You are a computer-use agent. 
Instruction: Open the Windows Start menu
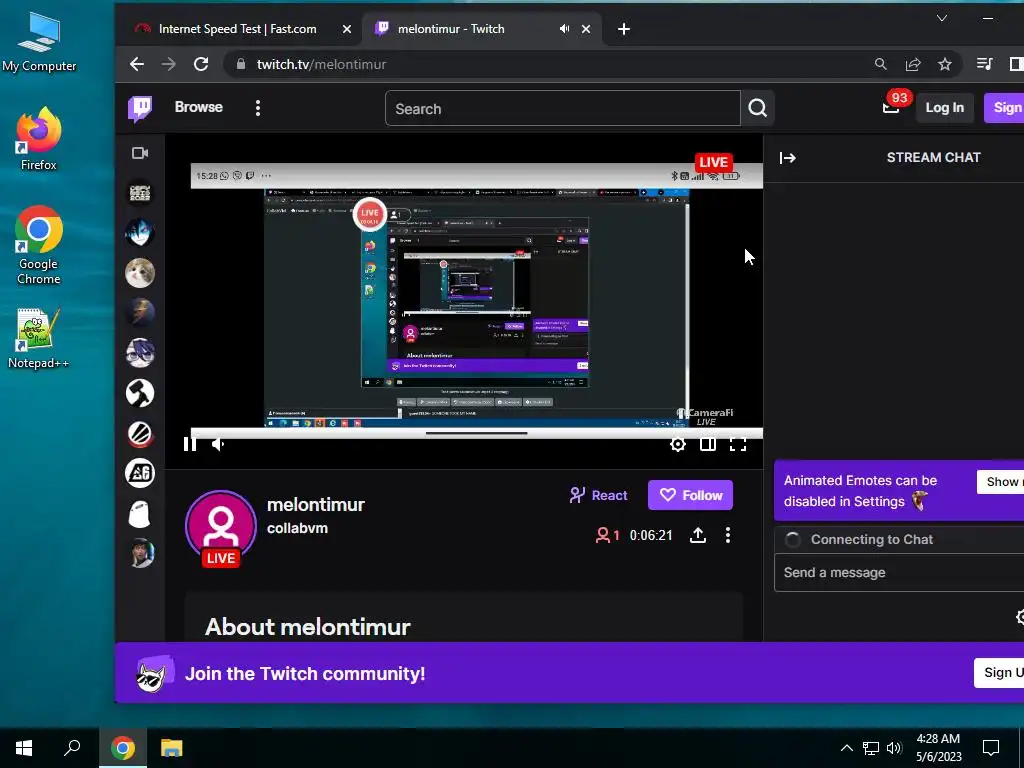tap(24, 748)
